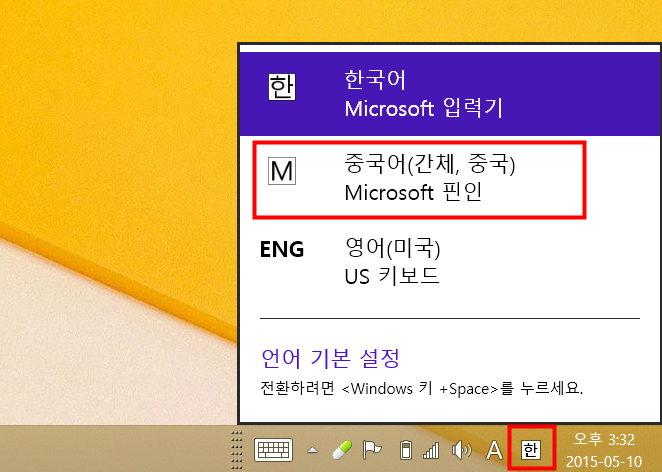This screenshot has width=662, height=472.
Task: Select Korean Microsoft IME input method
Action: click(x=450, y=94)
